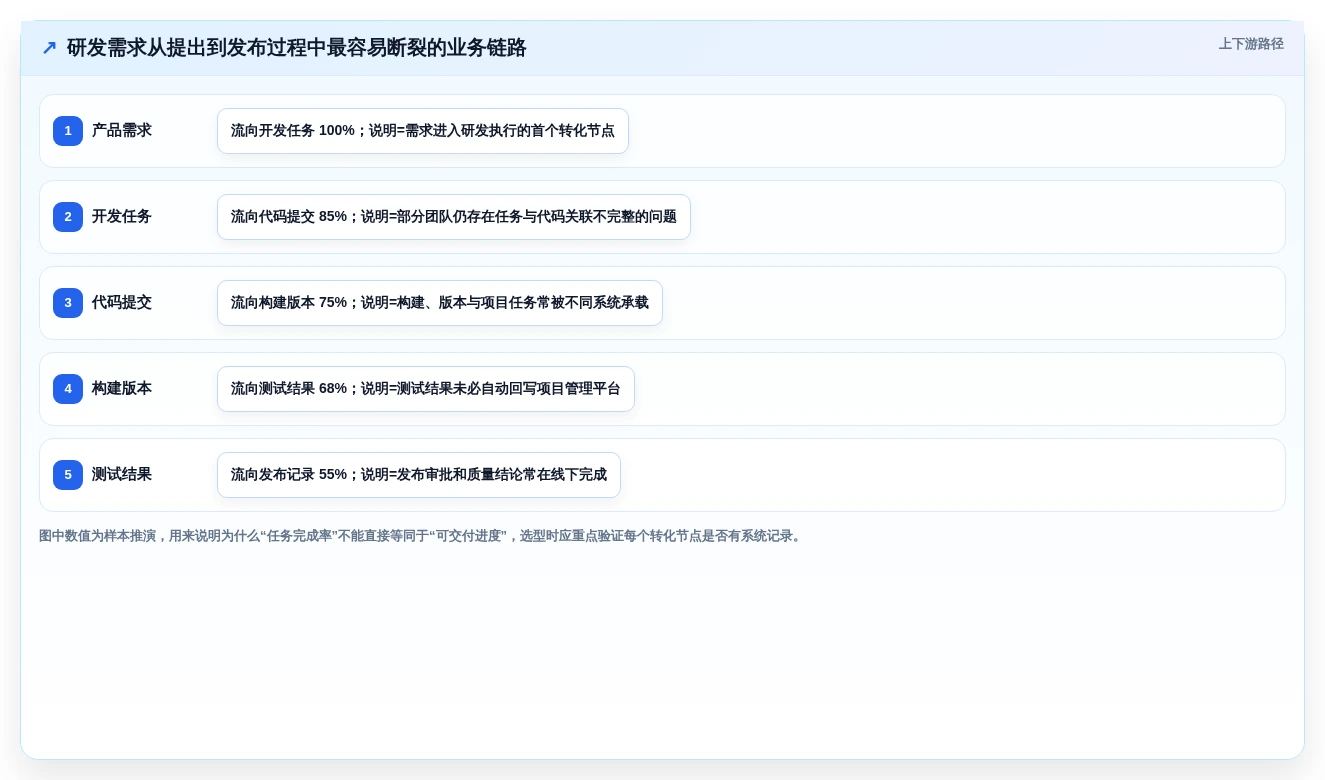Screen dimensions: 1325x780
Task: Click the 开发任务 step label
Action: point(122,217)
